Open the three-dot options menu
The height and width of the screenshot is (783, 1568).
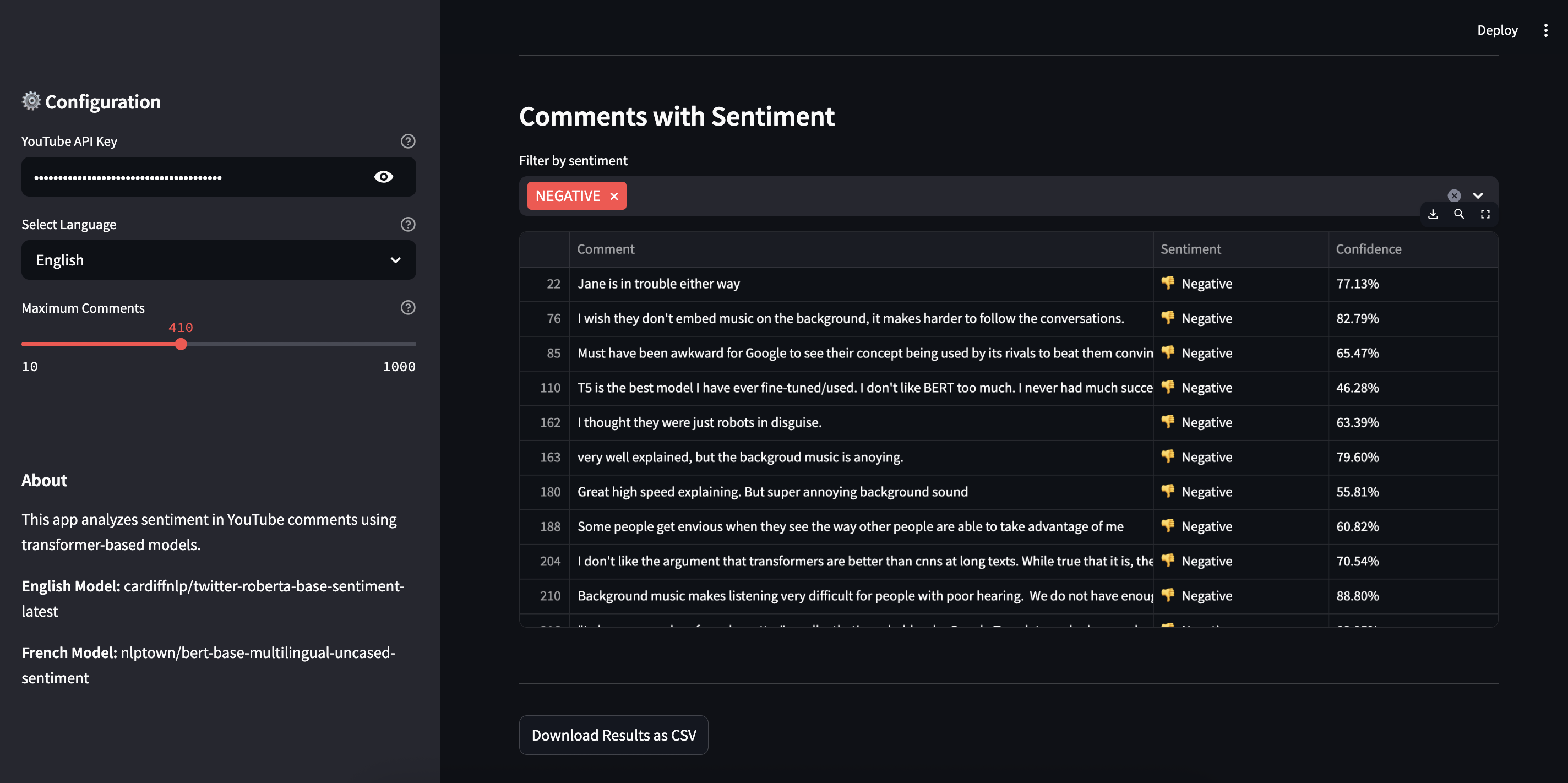point(1546,30)
